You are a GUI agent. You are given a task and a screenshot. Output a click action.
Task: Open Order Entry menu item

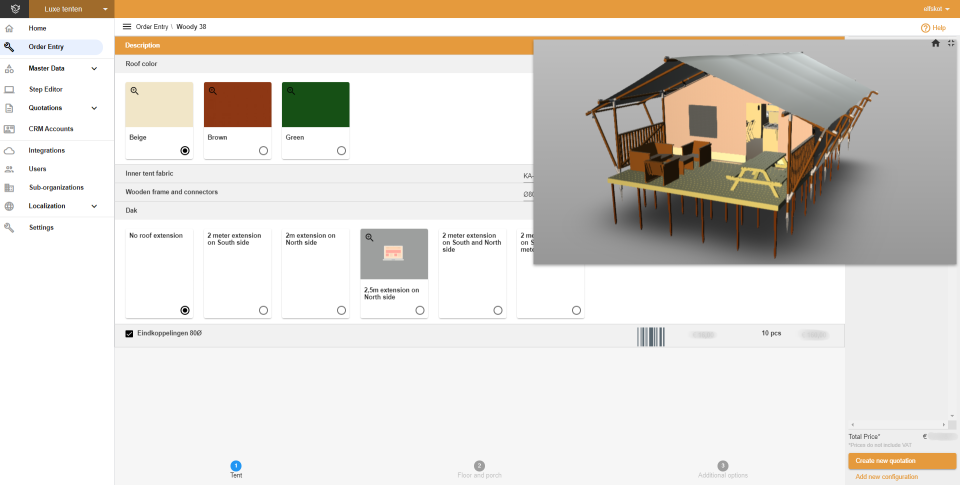(x=46, y=47)
